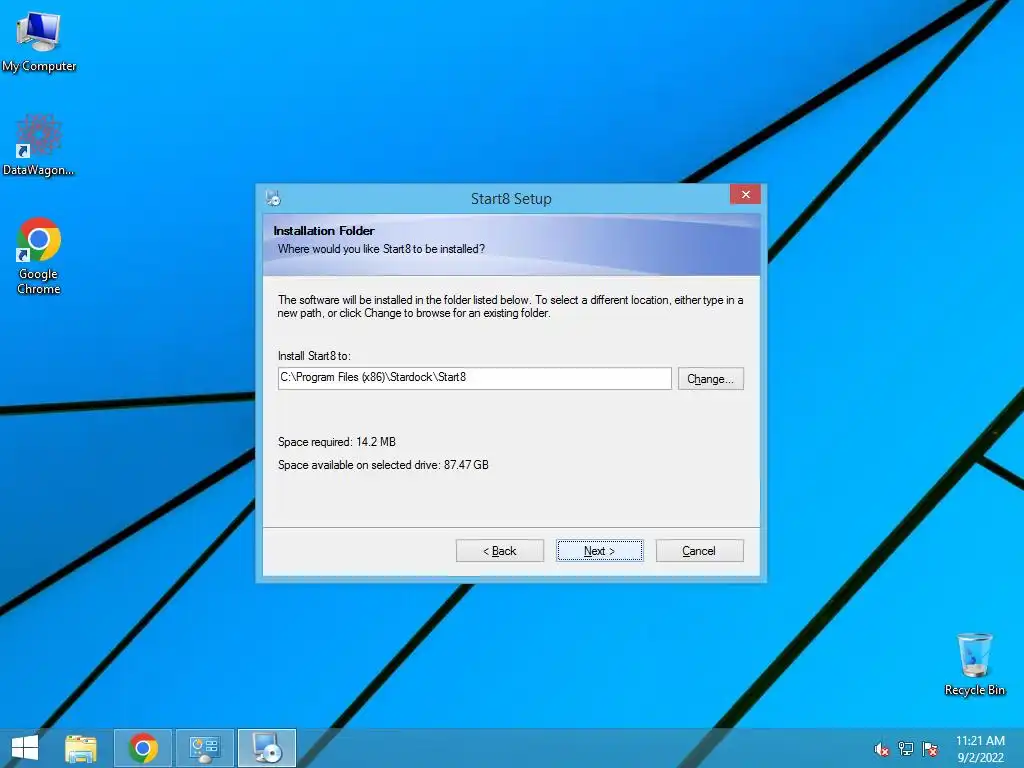Click the network tray icon

tap(906, 749)
